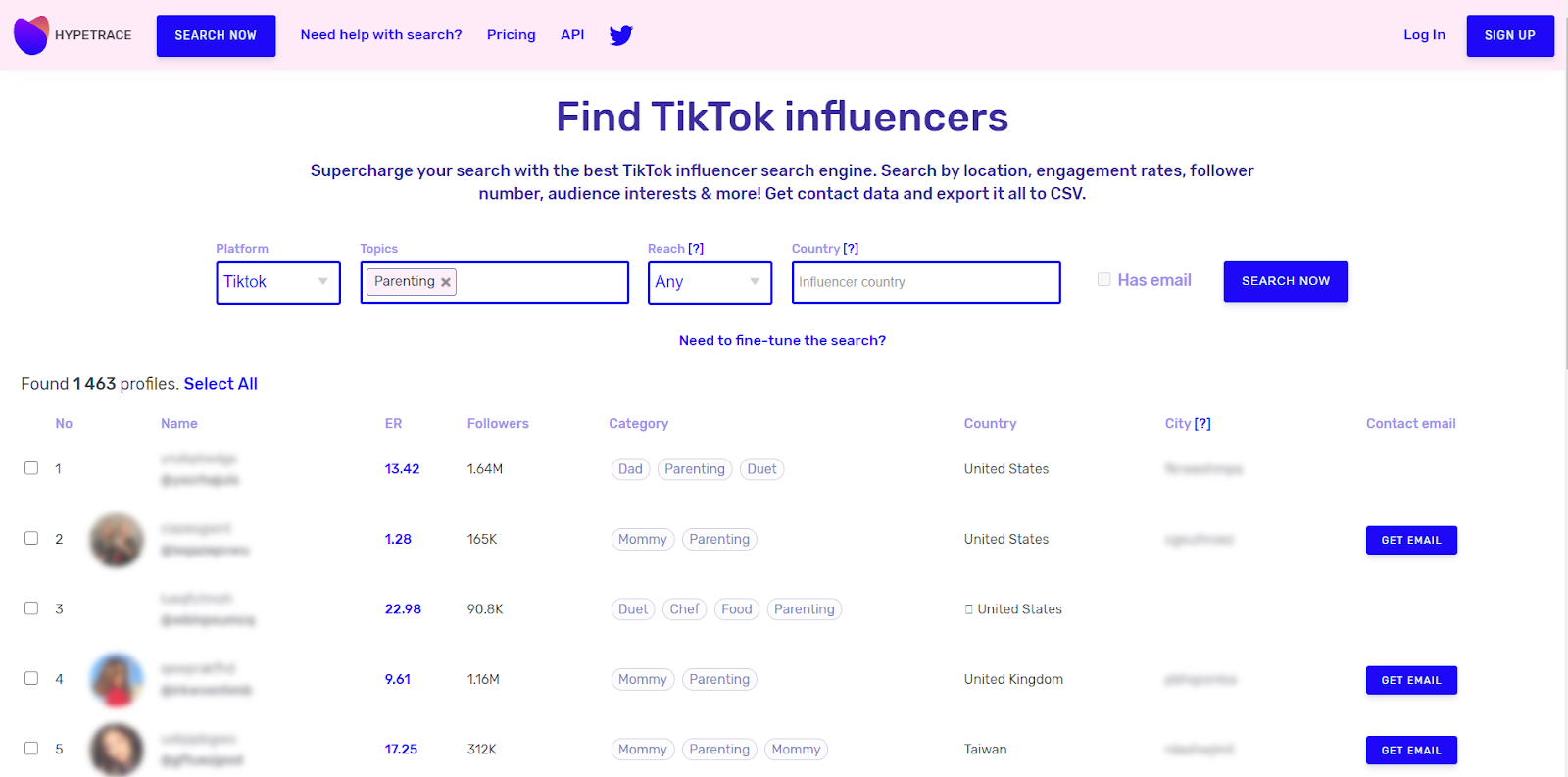The image size is (1568, 777).
Task: Click the Chef tag in row 3
Action: (x=685, y=609)
